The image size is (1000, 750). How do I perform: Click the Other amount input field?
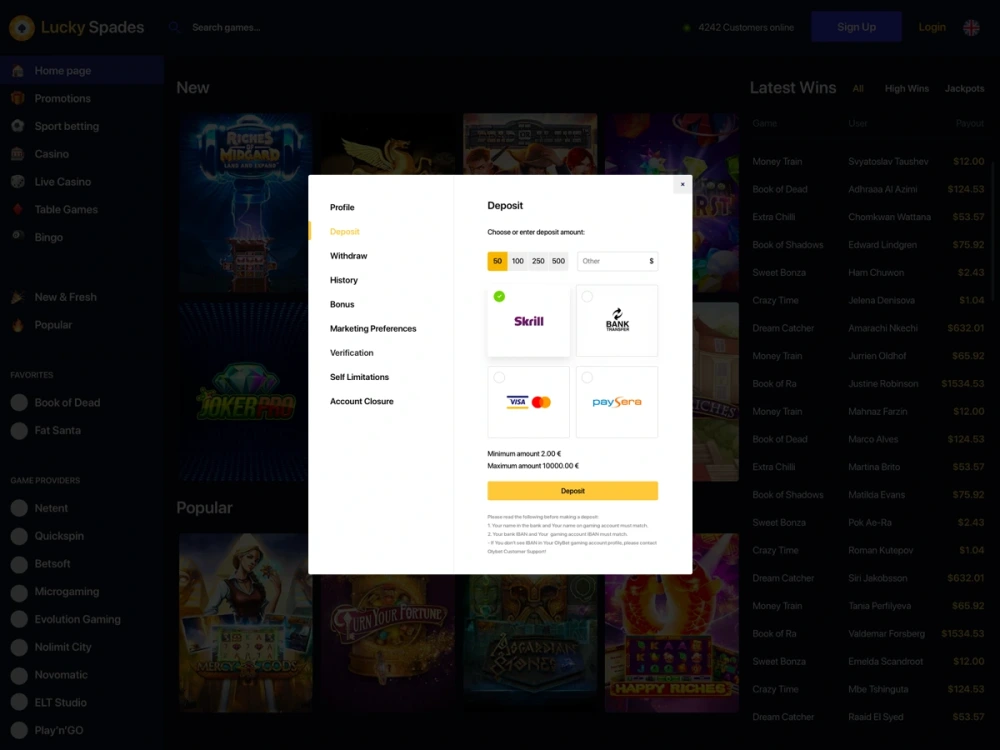tap(617, 261)
